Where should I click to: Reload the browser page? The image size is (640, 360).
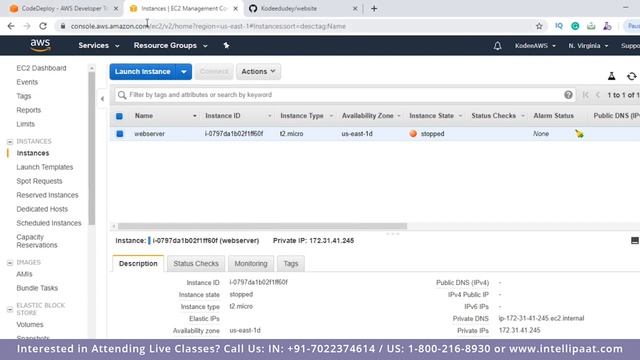click(43, 26)
